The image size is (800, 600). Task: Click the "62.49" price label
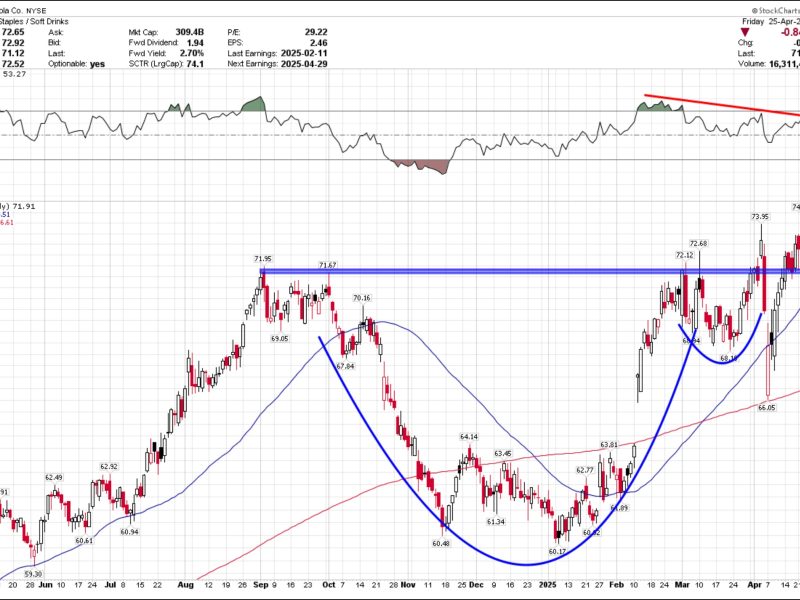54,478
